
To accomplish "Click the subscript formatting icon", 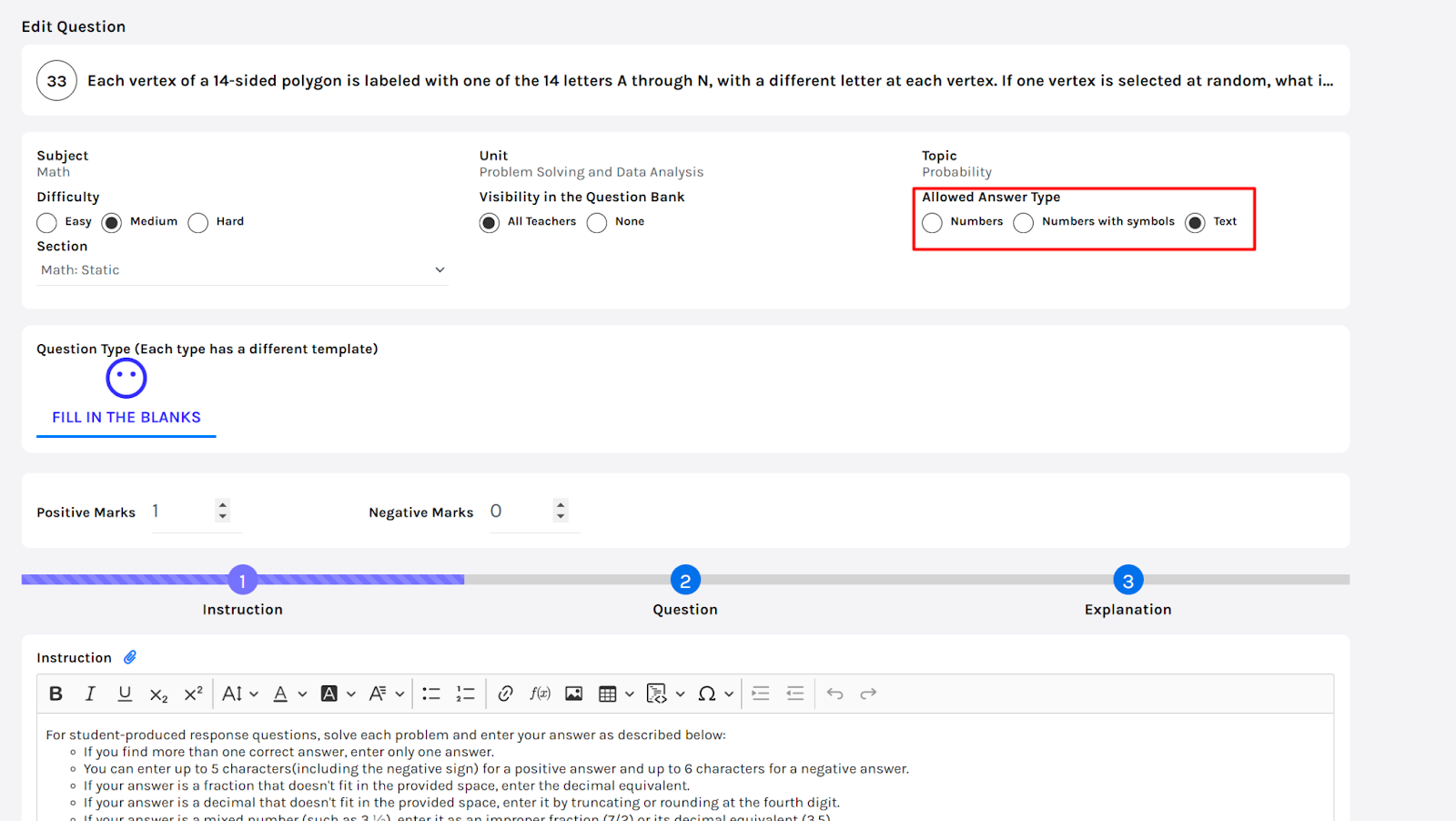I will coord(158,694).
